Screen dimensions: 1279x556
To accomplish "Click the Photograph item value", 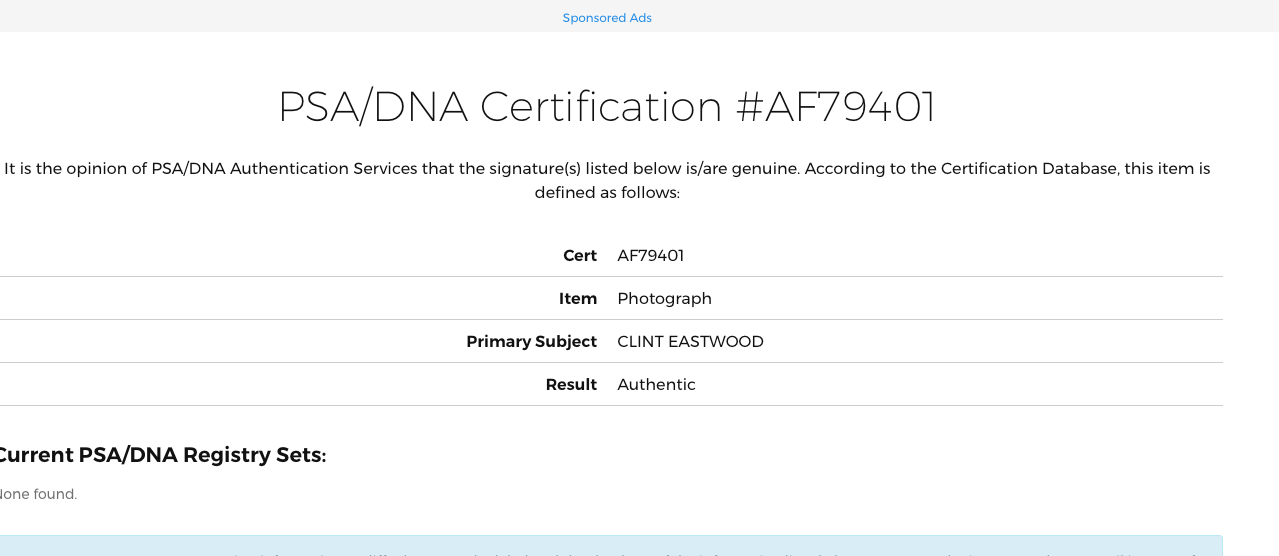I will pyautogui.click(x=664, y=299).
